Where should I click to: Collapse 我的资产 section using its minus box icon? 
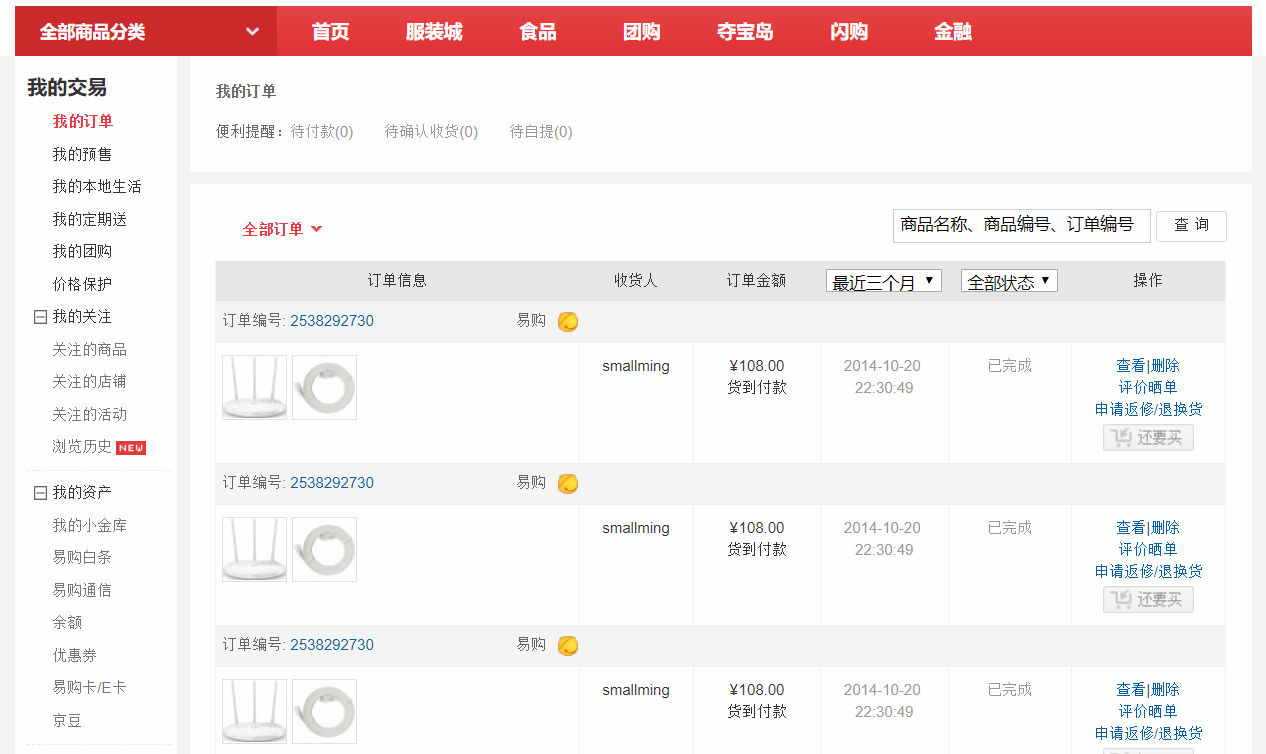coord(40,493)
